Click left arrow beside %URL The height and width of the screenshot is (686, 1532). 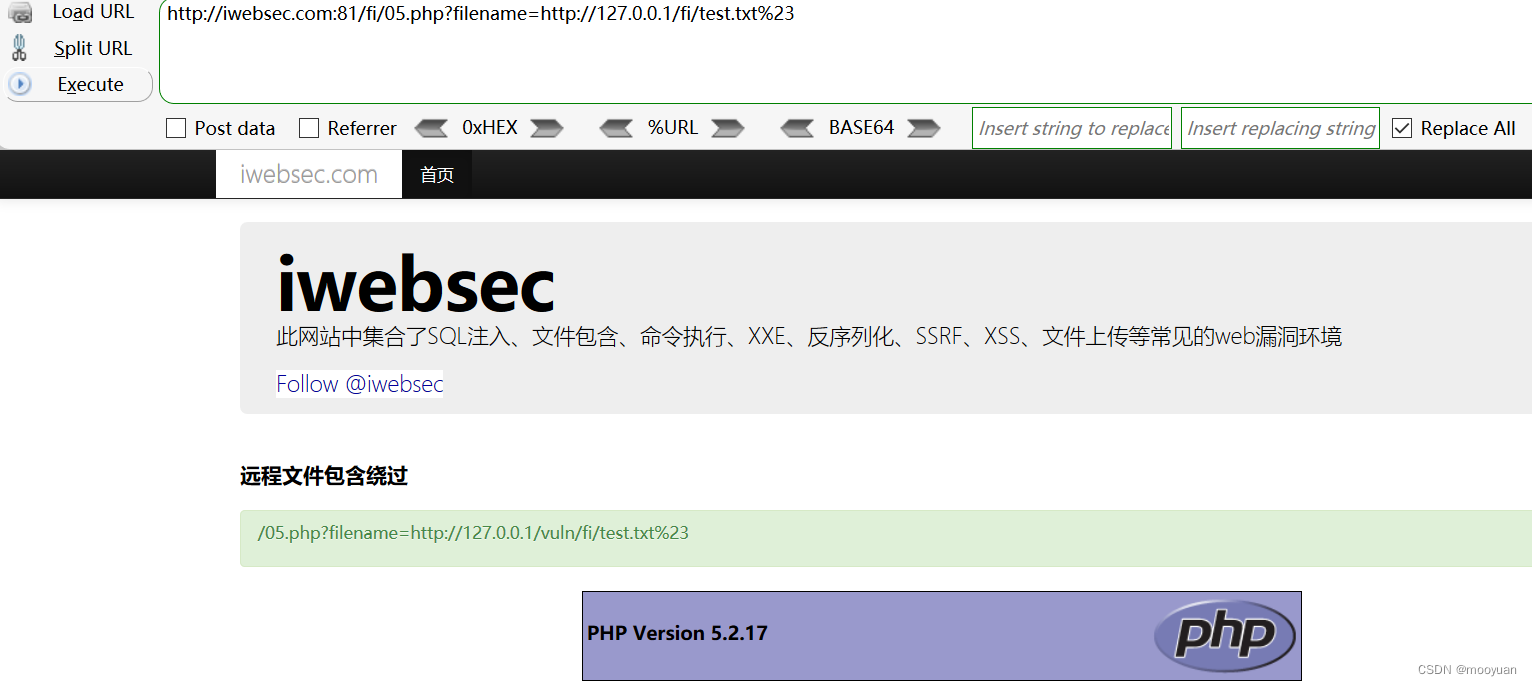(617, 128)
